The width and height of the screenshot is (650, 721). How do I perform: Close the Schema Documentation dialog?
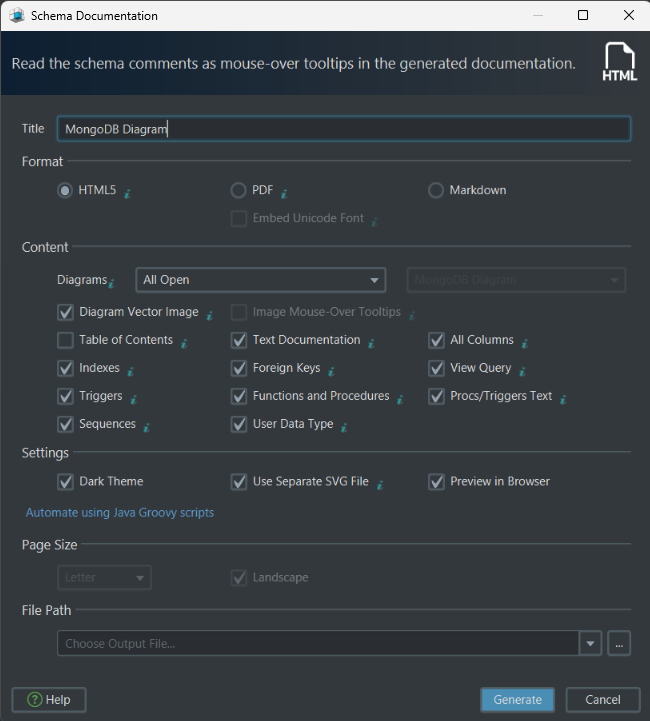[x=629, y=15]
